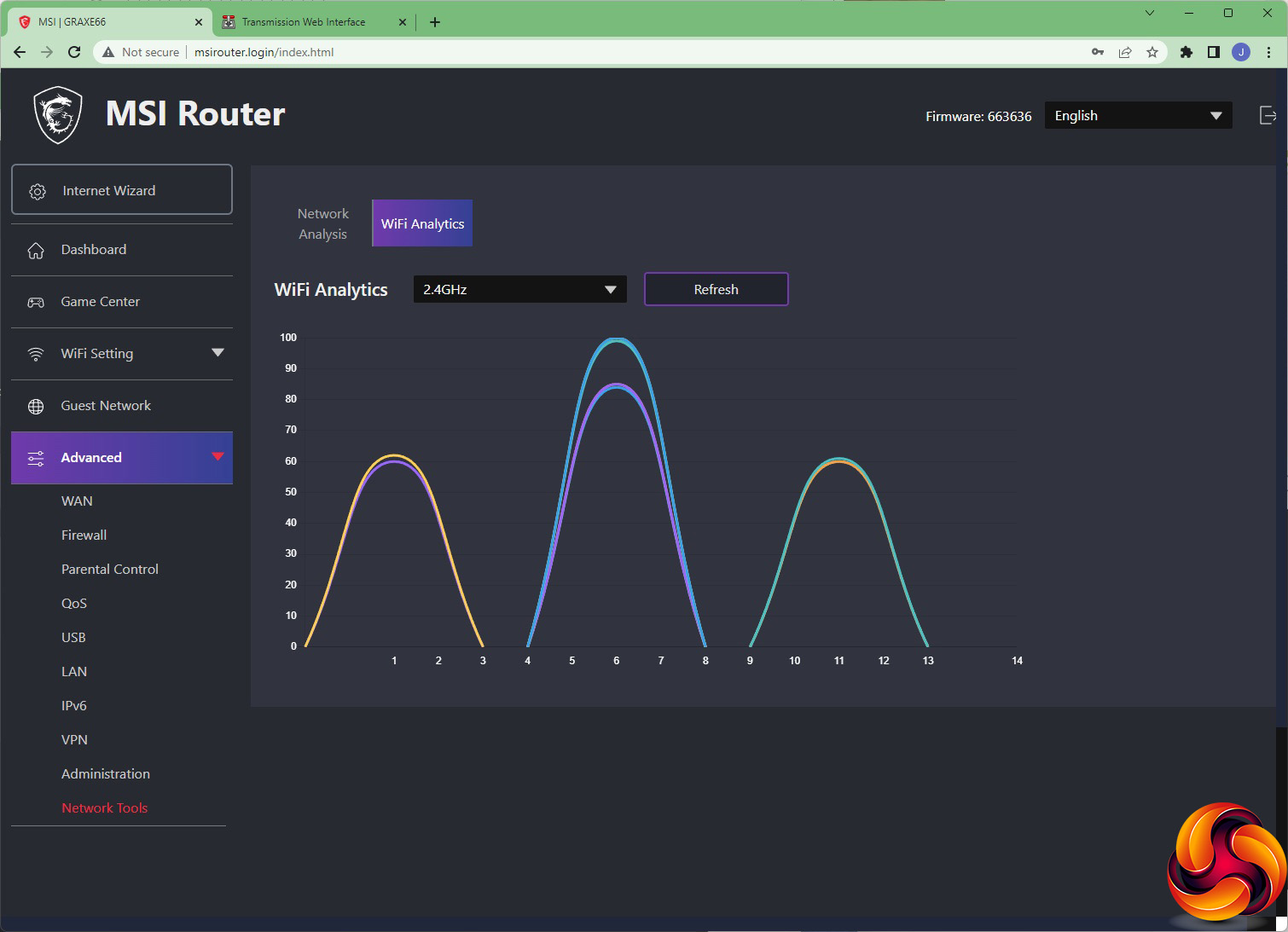Select the VPN menu entry

pyautogui.click(x=74, y=740)
